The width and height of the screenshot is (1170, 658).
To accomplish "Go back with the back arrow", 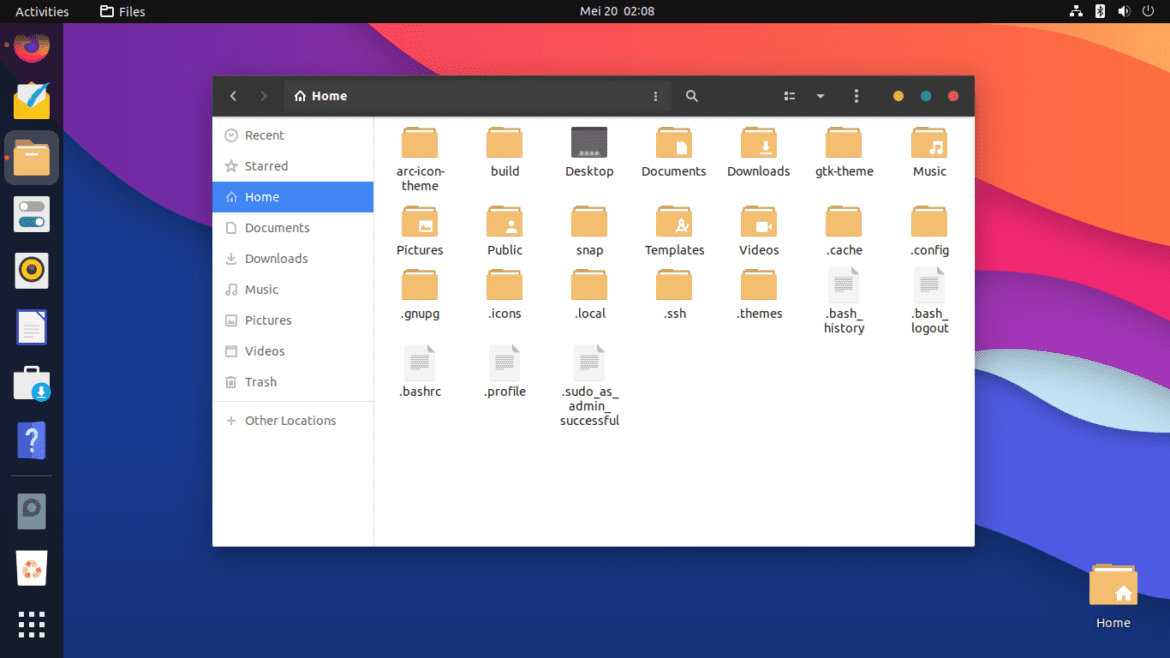I will 233,96.
